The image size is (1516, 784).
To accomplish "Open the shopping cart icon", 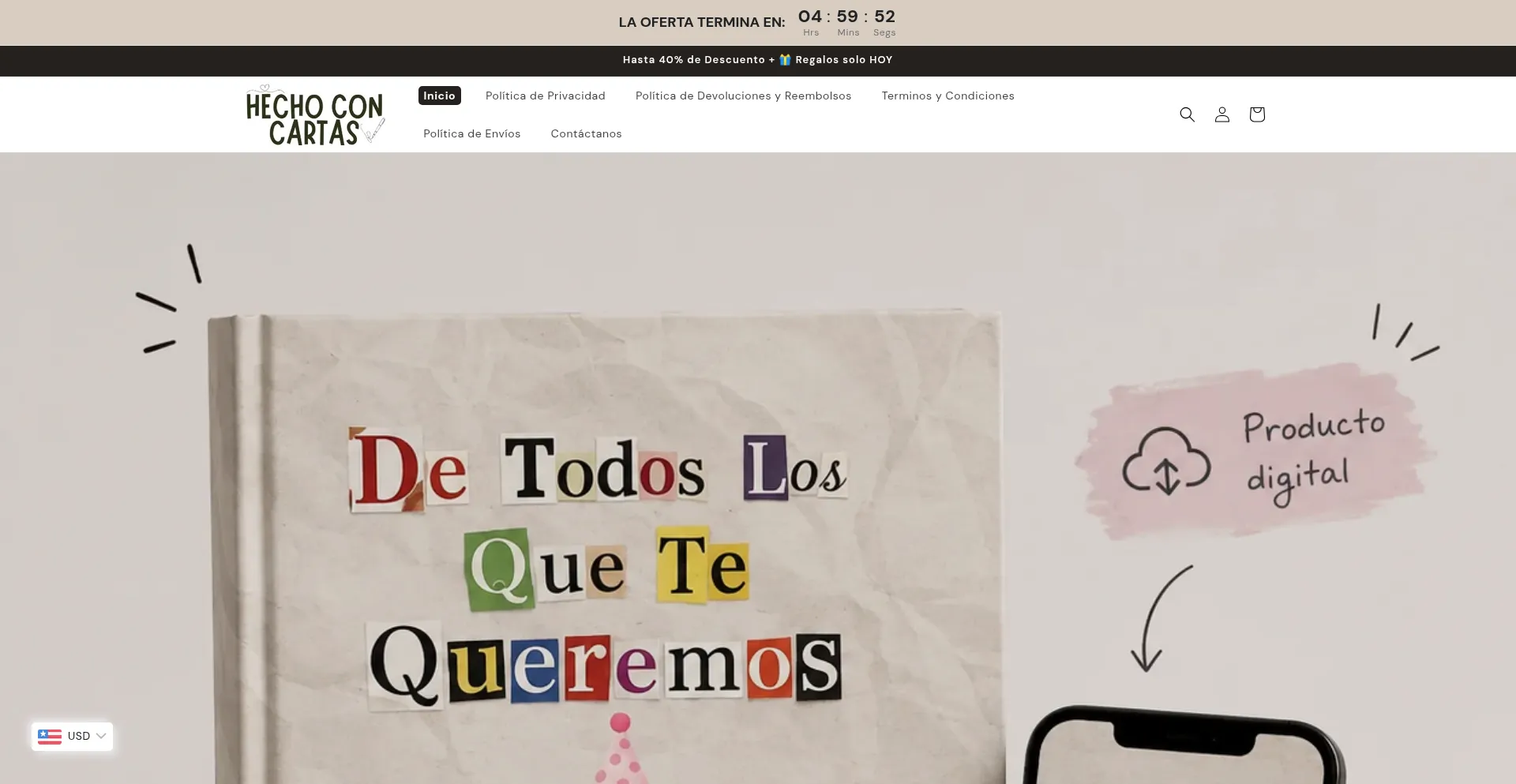I will click(1257, 114).
